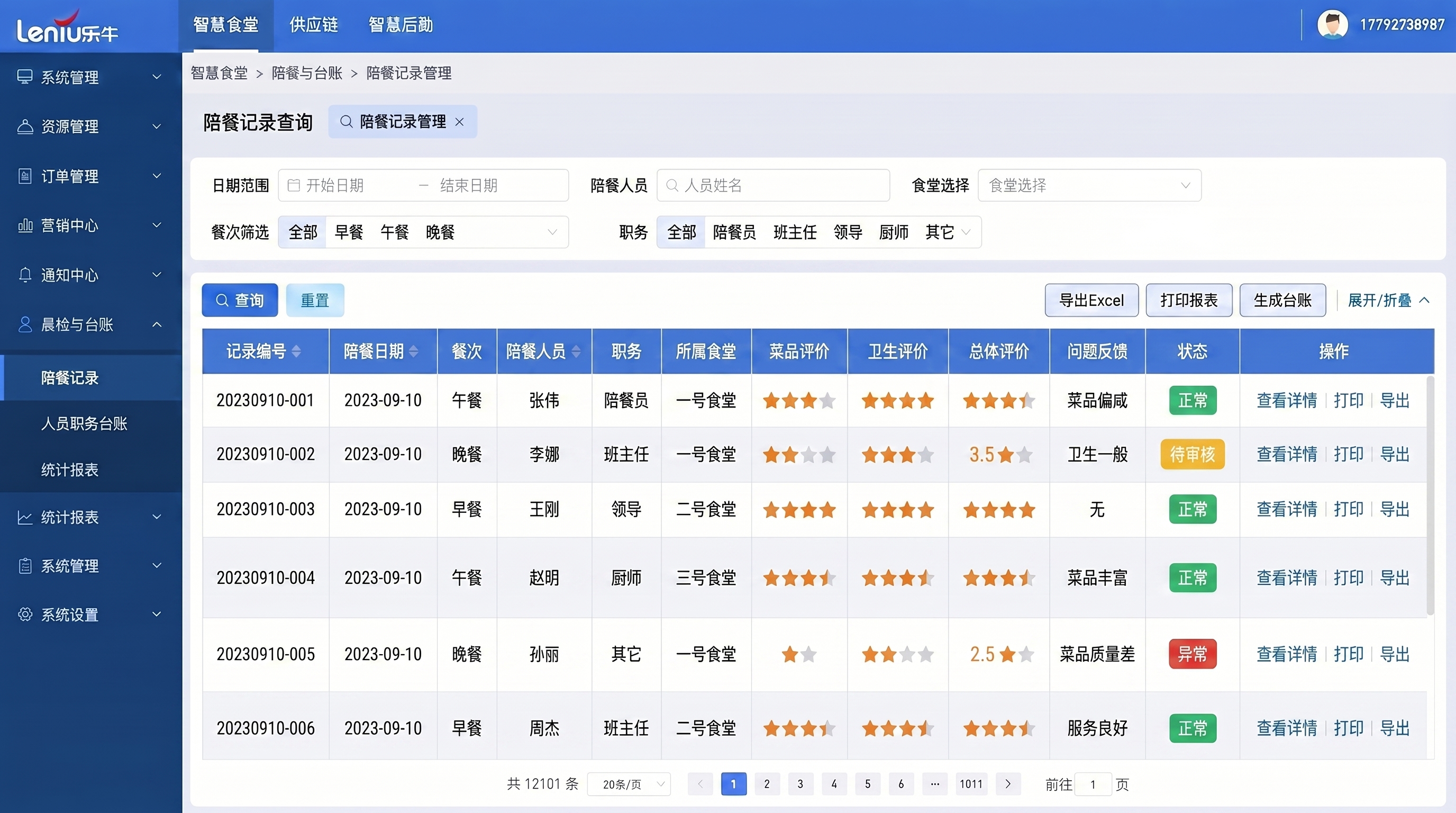
Task: Click the calendar icon in date range field
Action: 293,185
